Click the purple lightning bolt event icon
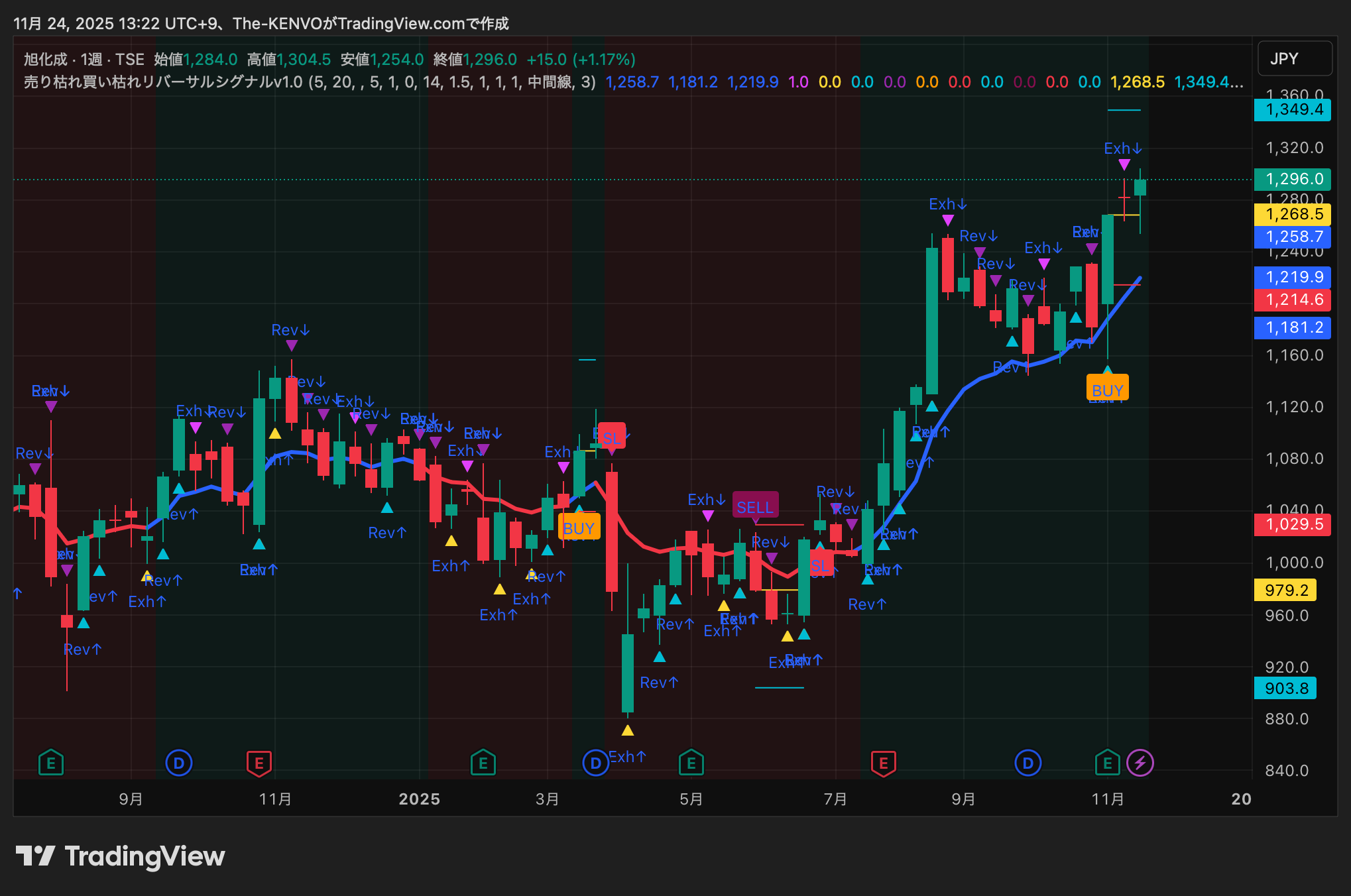Viewport: 1351px width, 896px height. [1140, 763]
